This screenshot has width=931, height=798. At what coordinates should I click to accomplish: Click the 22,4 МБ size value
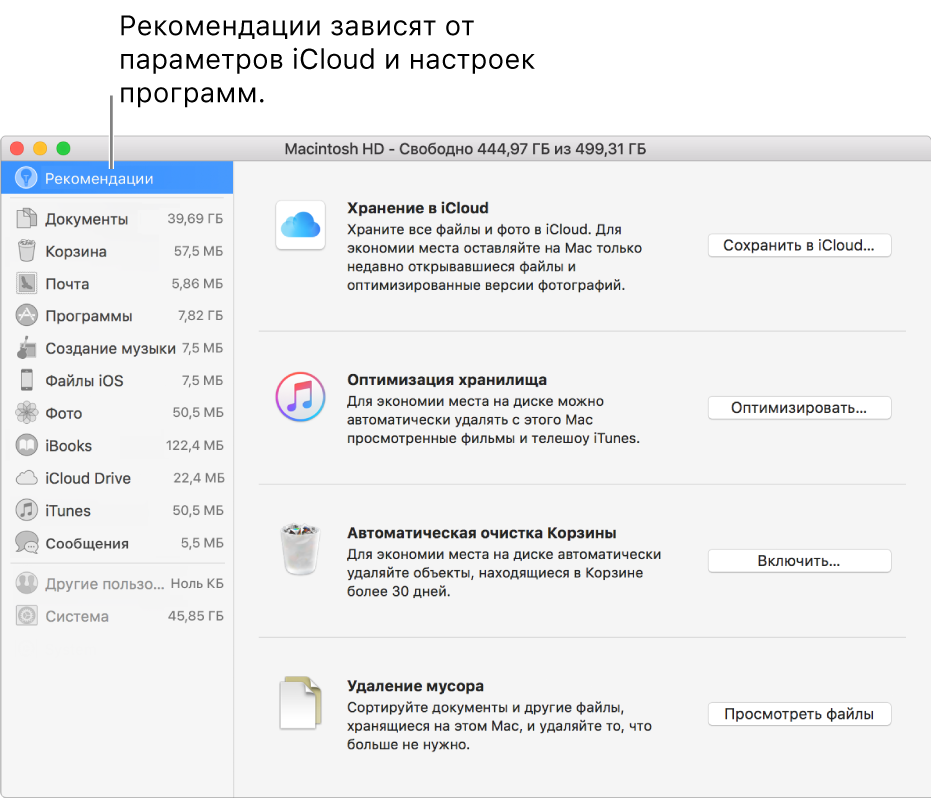(x=198, y=477)
